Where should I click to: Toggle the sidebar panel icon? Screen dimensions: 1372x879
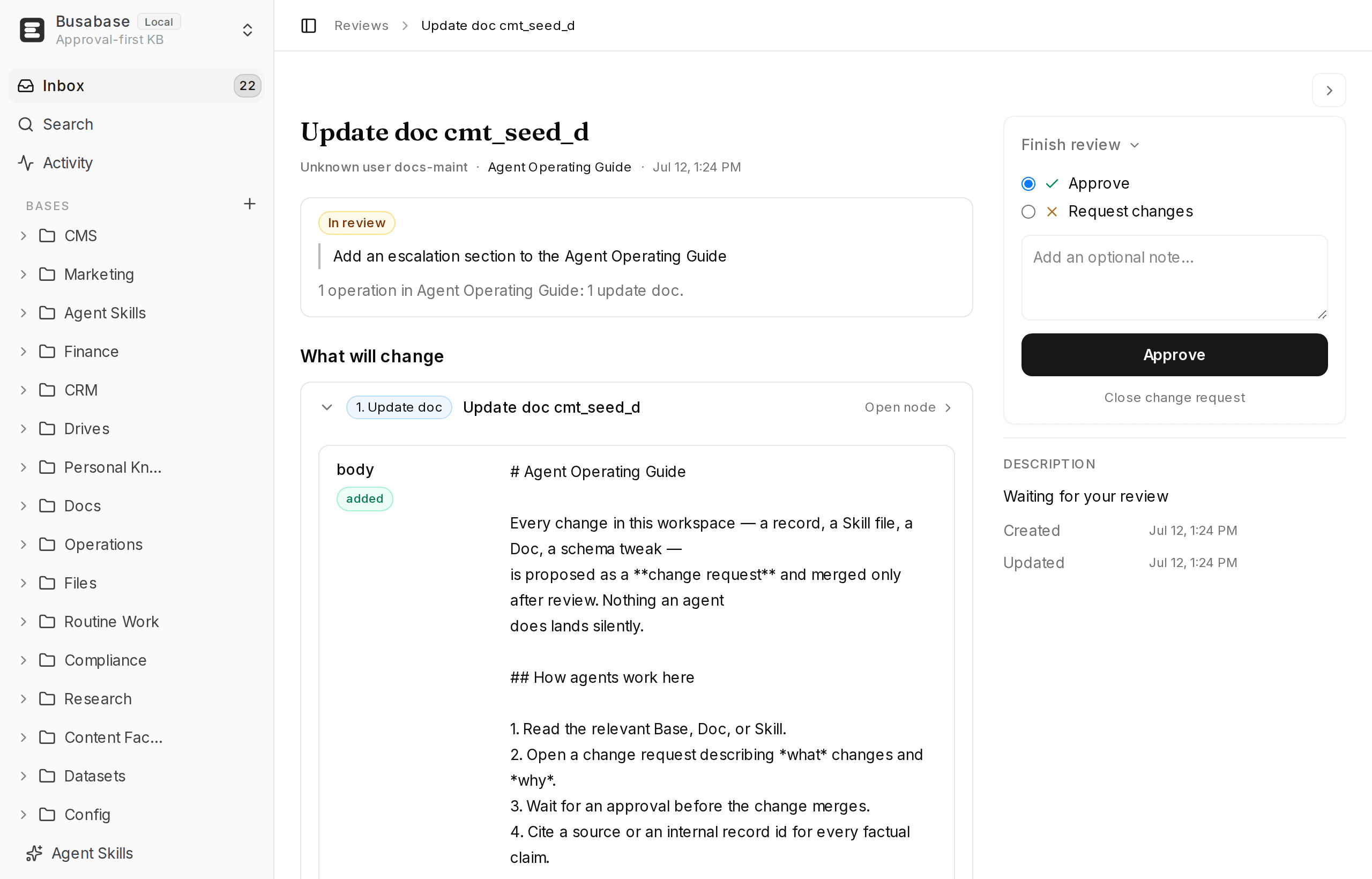(309, 26)
